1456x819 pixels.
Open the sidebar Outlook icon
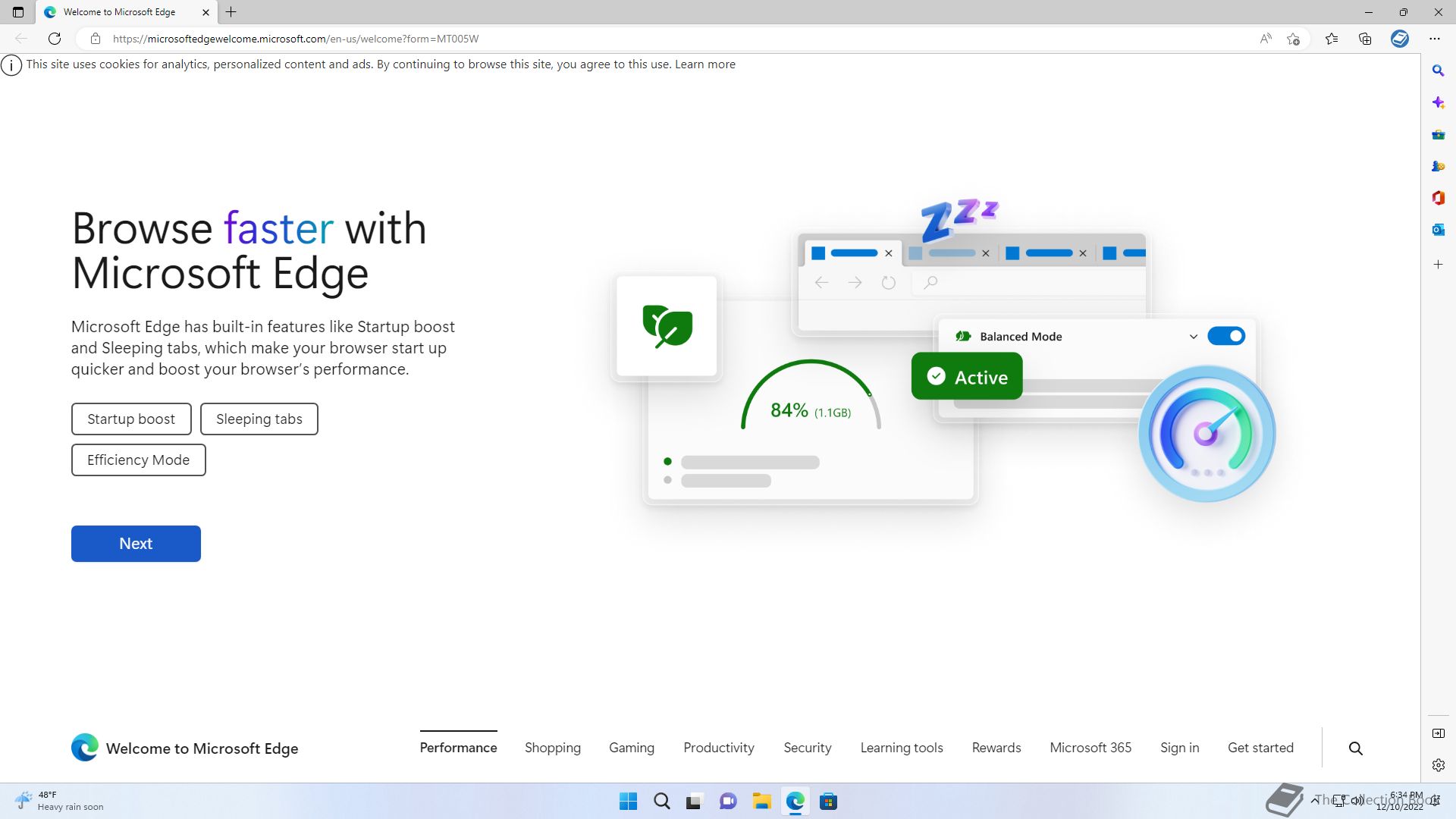[1438, 230]
